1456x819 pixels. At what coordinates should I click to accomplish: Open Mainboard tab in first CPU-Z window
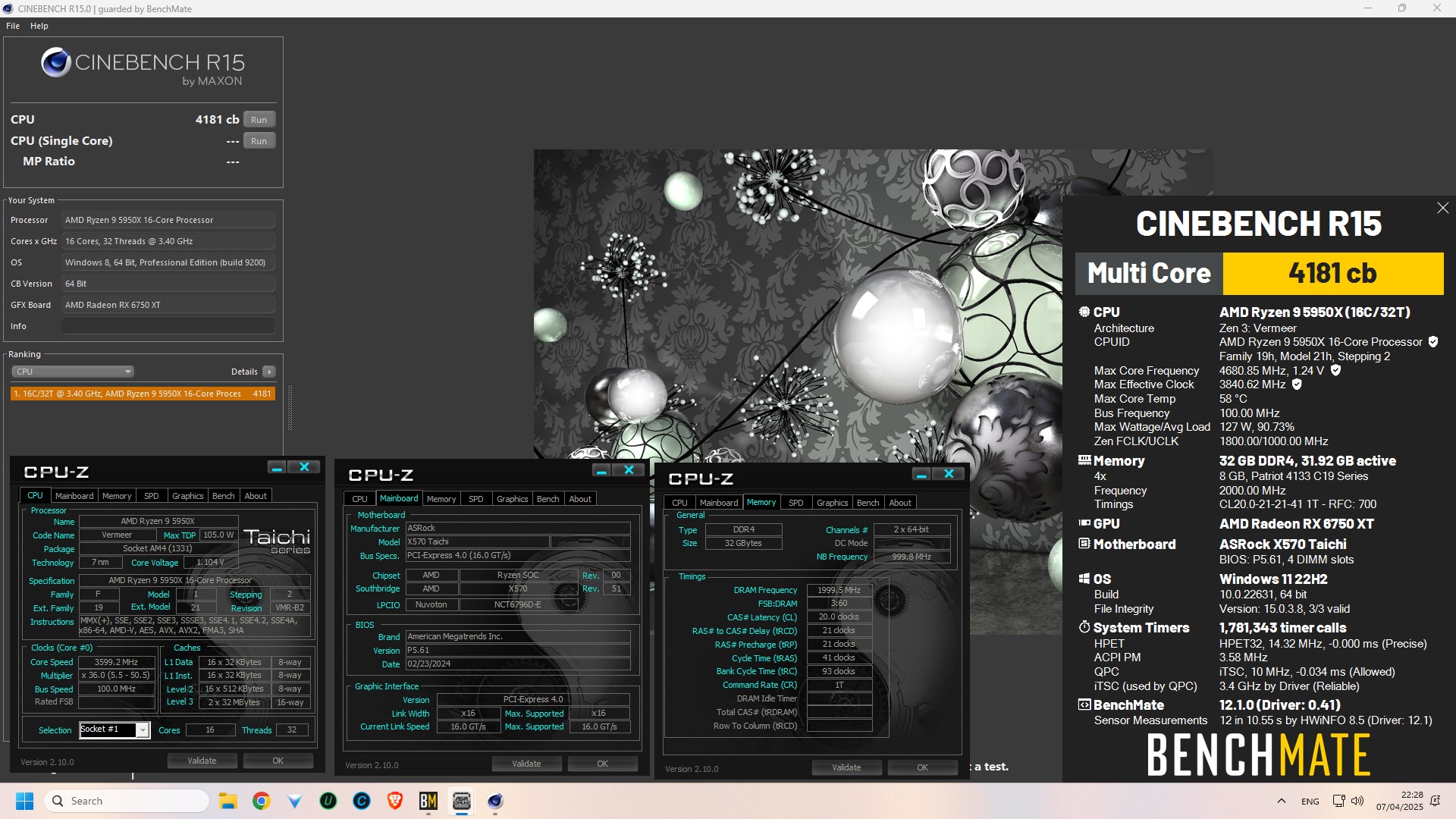[74, 496]
